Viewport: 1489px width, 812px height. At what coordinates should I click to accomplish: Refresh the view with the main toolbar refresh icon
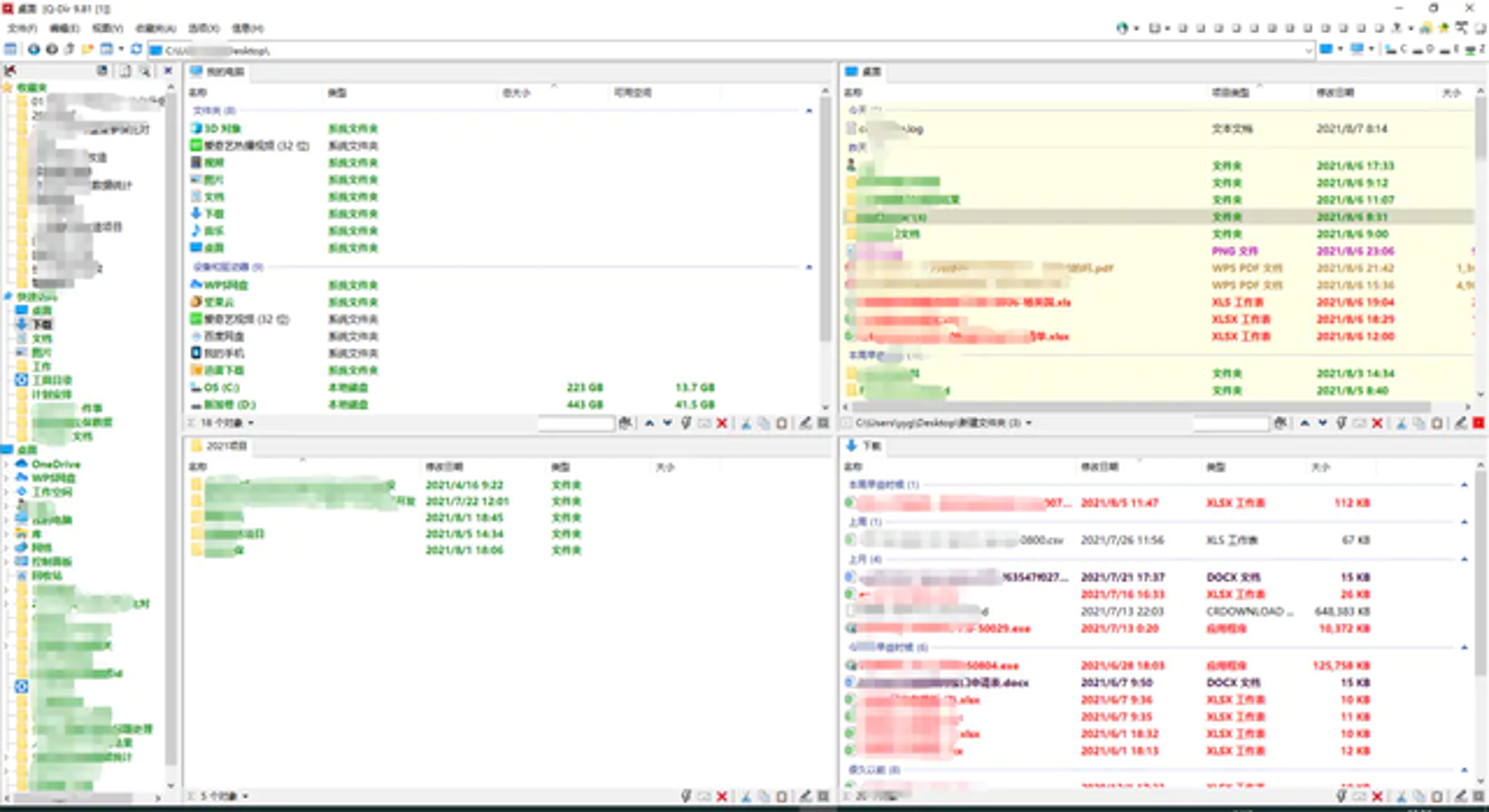click(136, 50)
